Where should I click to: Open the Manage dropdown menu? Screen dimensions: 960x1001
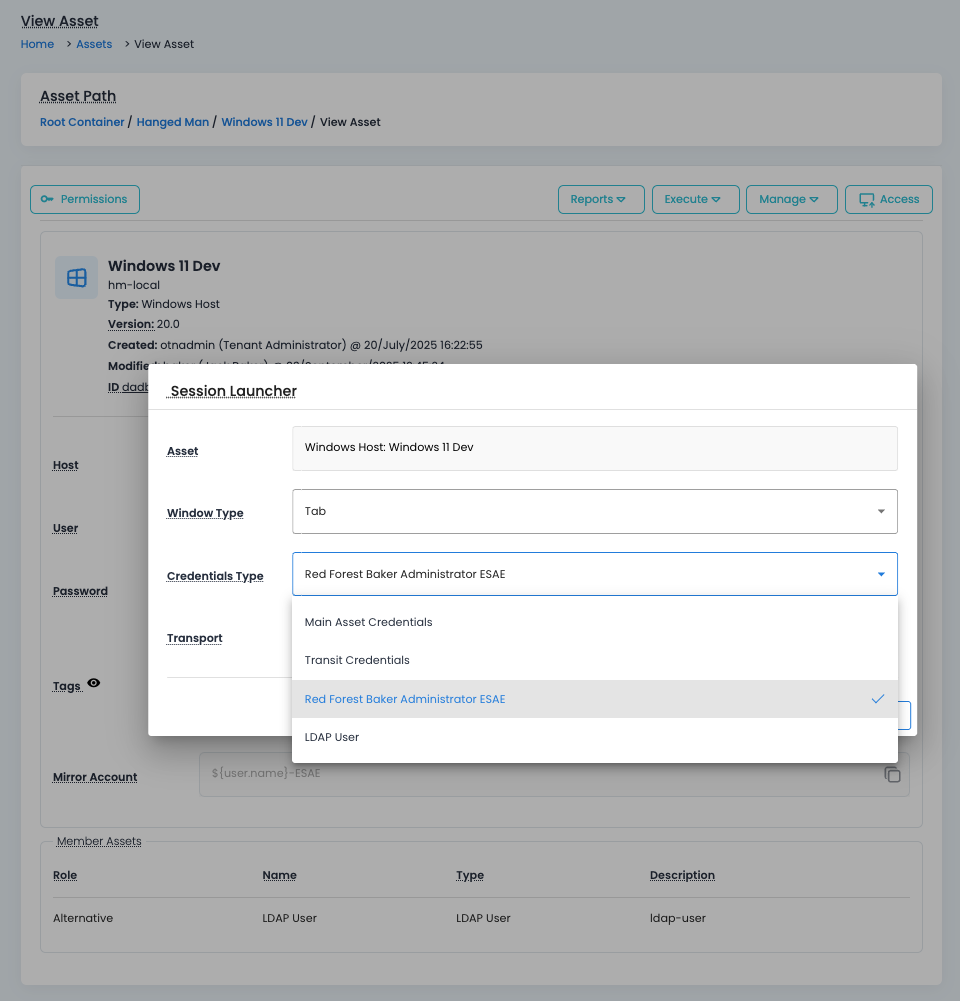(791, 199)
